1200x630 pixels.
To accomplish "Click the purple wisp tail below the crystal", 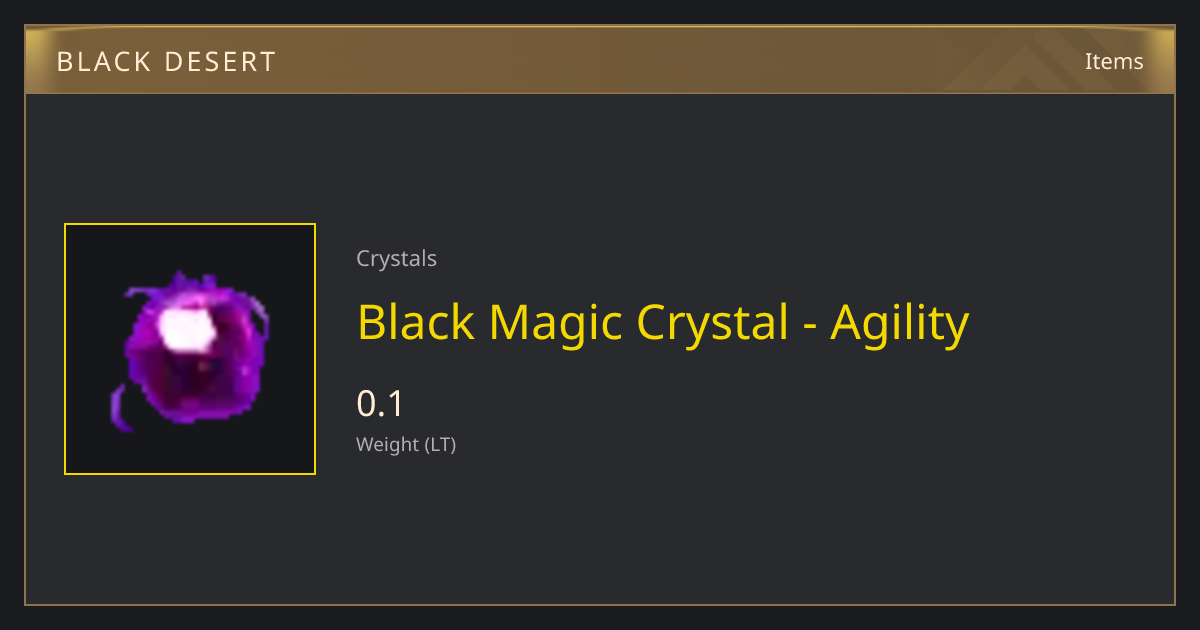I will pyautogui.click(x=120, y=409).
